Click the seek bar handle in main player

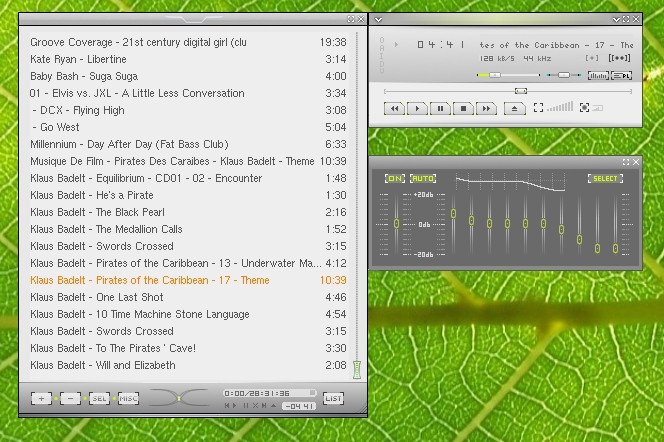(x=520, y=91)
